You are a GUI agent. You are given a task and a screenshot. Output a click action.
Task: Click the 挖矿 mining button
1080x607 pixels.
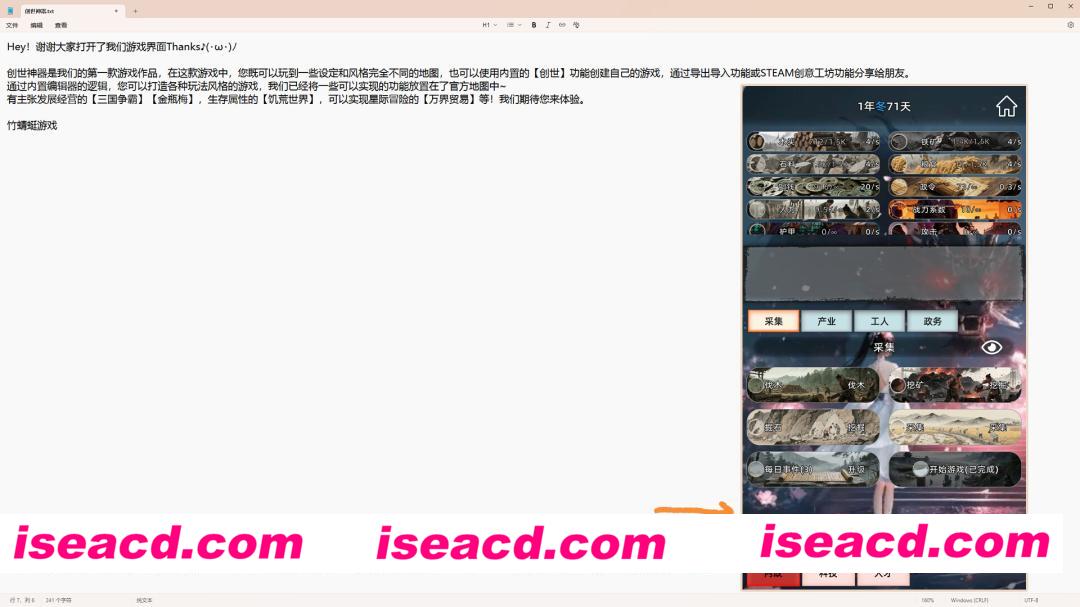[955, 385]
